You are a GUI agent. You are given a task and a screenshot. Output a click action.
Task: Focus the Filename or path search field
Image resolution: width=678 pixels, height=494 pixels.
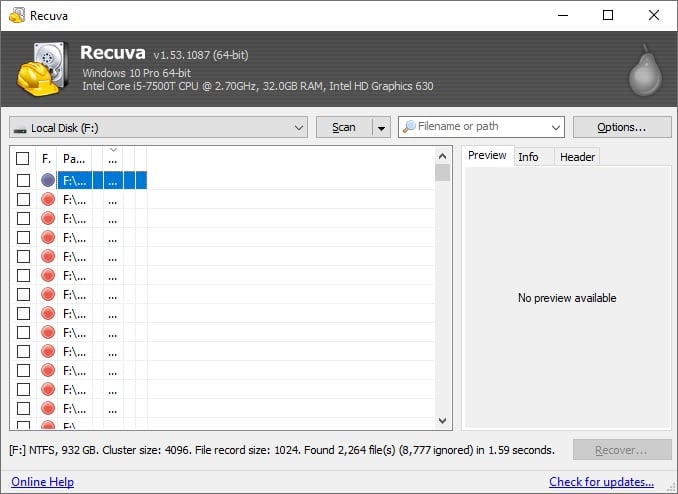coord(481,127)
